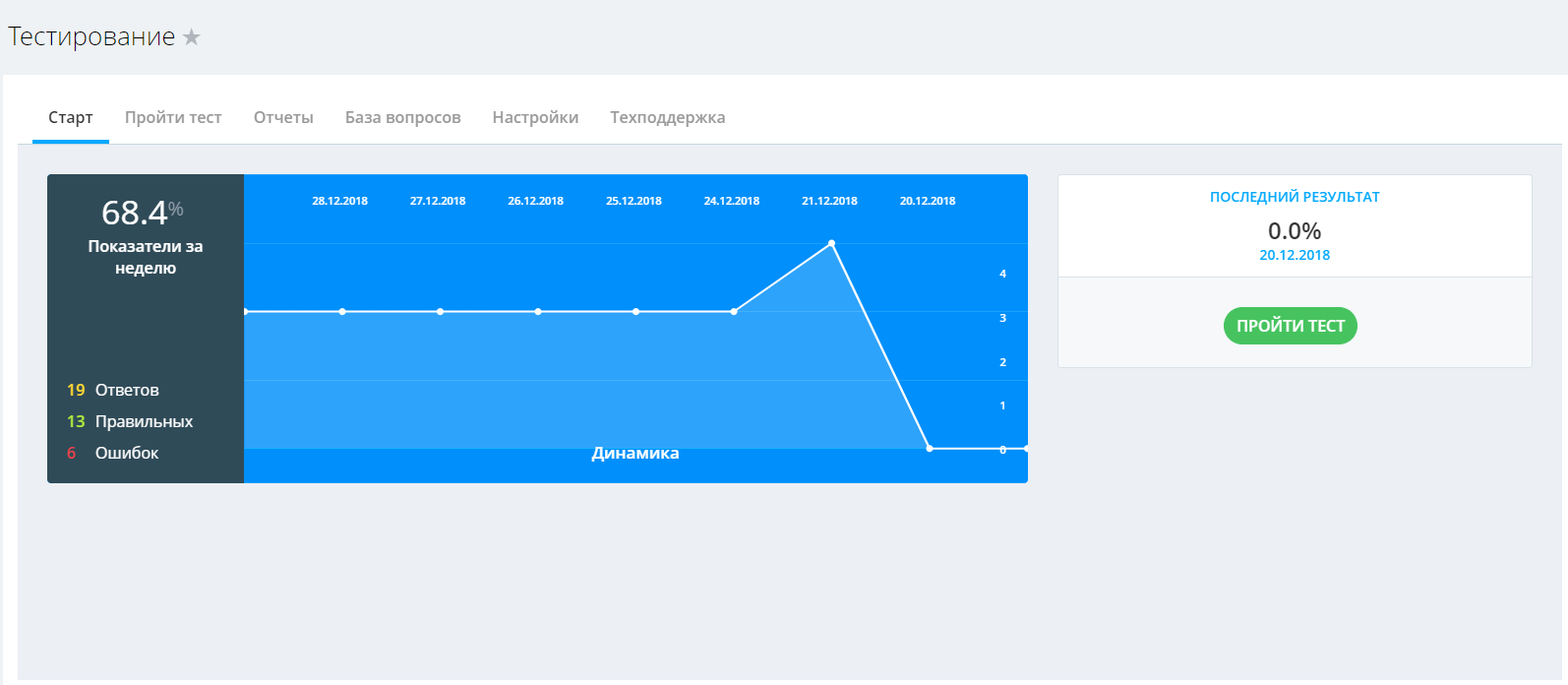Click the chart data point for 25.12.2018
The width and height of the screenshot is (1568, 685).
636,312
